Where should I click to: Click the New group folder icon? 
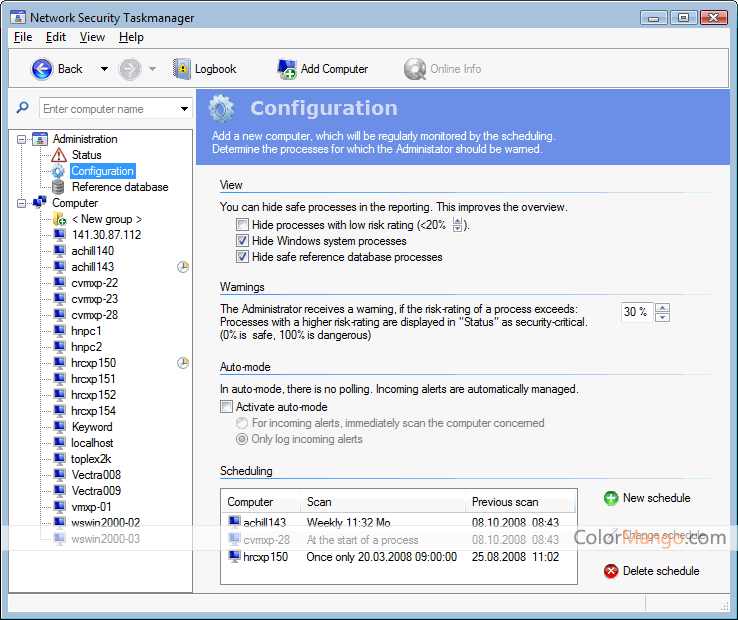coord(59,219)
